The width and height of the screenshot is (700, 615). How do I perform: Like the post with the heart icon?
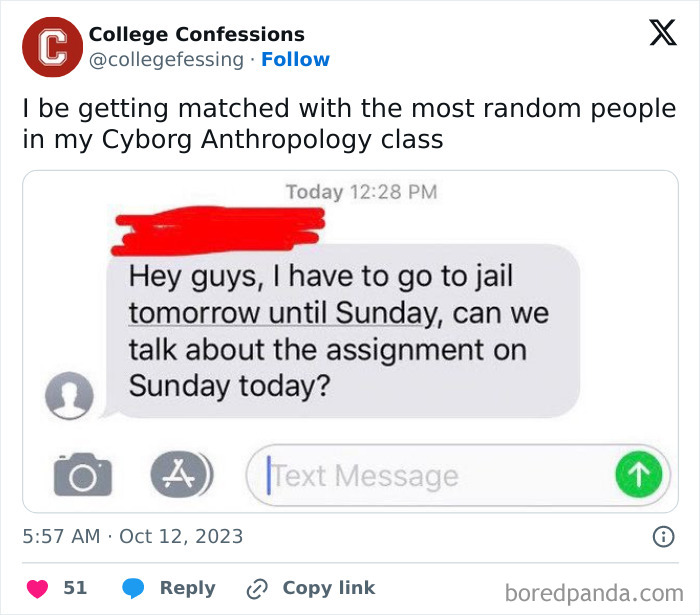click(35, 588)
